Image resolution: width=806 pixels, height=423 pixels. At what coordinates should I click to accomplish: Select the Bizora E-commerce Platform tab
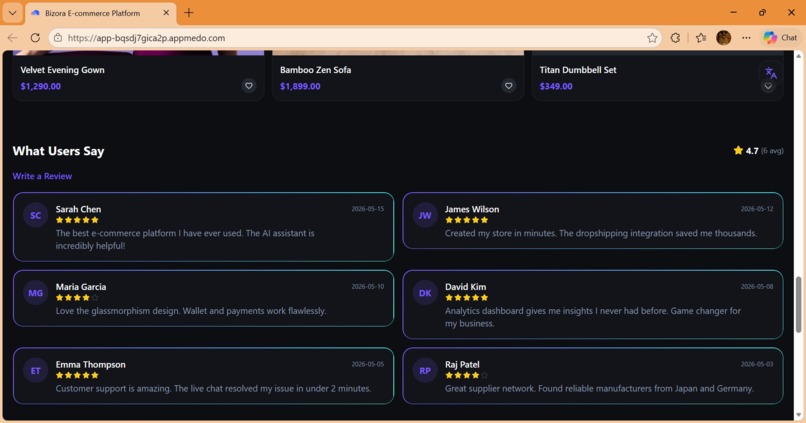(x=100, y=13)
